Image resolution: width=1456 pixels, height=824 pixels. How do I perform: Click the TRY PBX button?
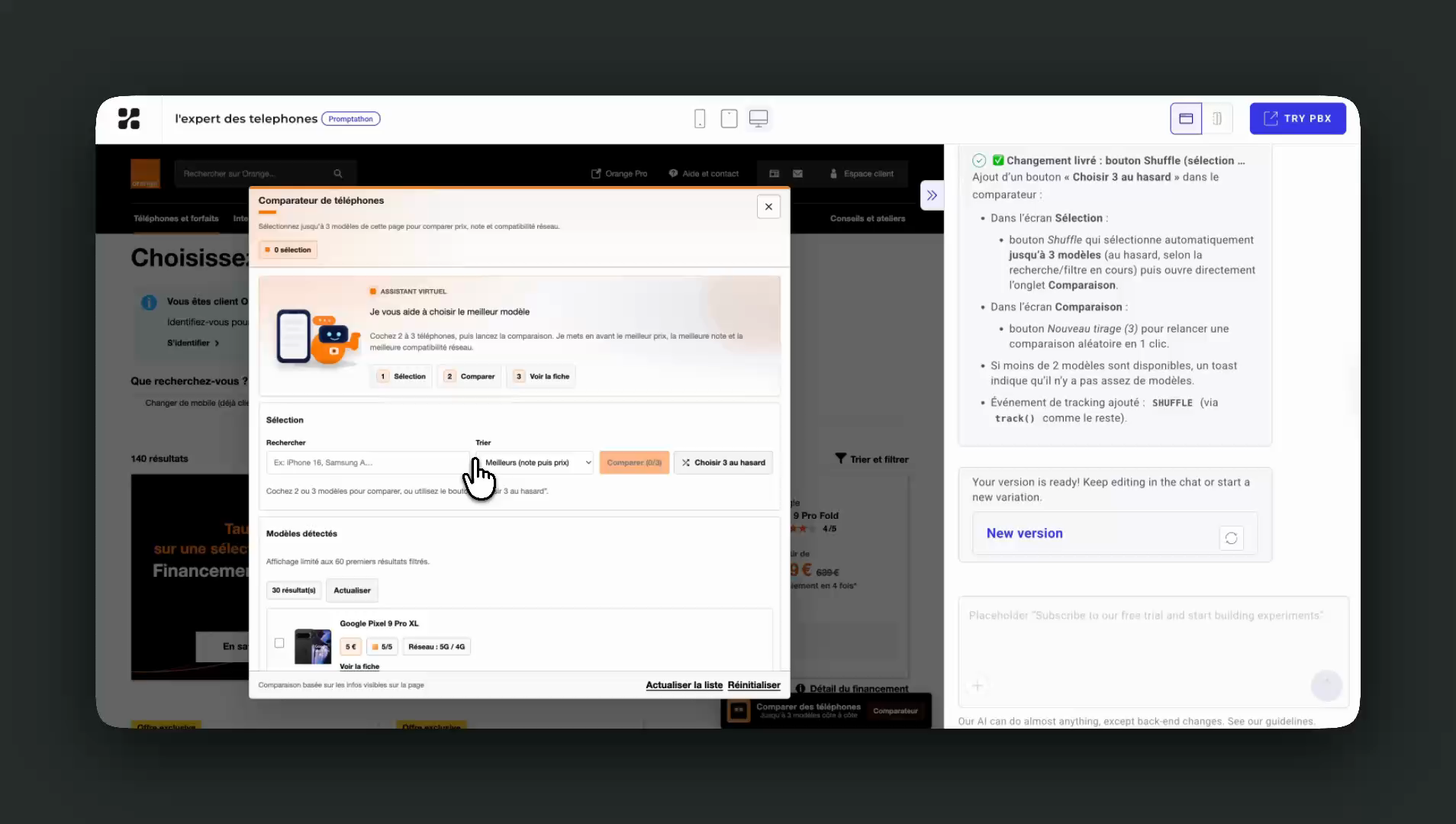1297,118
